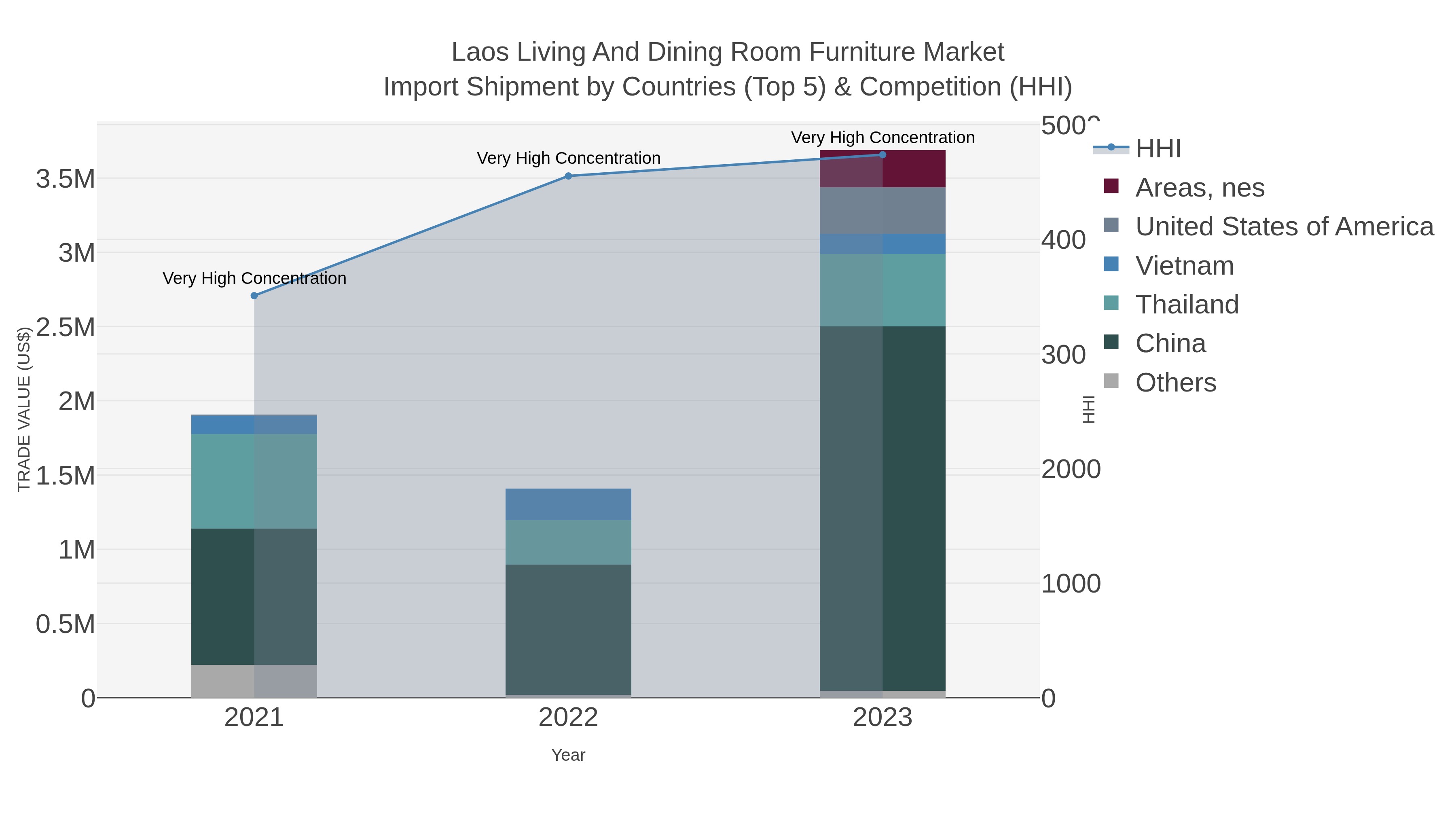
Task: Click Very High Concentration label above 2022
Action: pyautogui.click(x=569, y=158)
